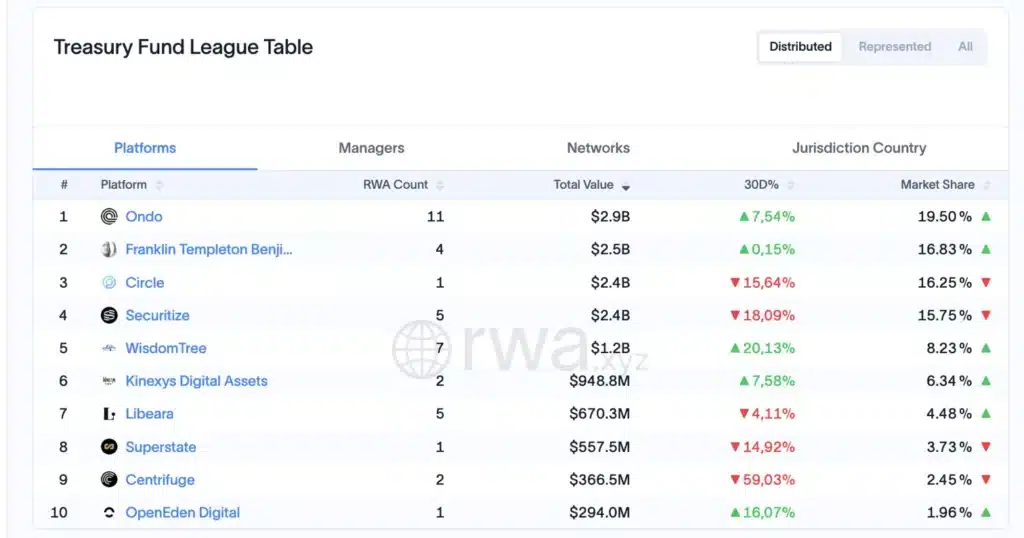Screen dimensions: 1024x538
Task: Switch to the All view toggle
Action: [965, 47]
